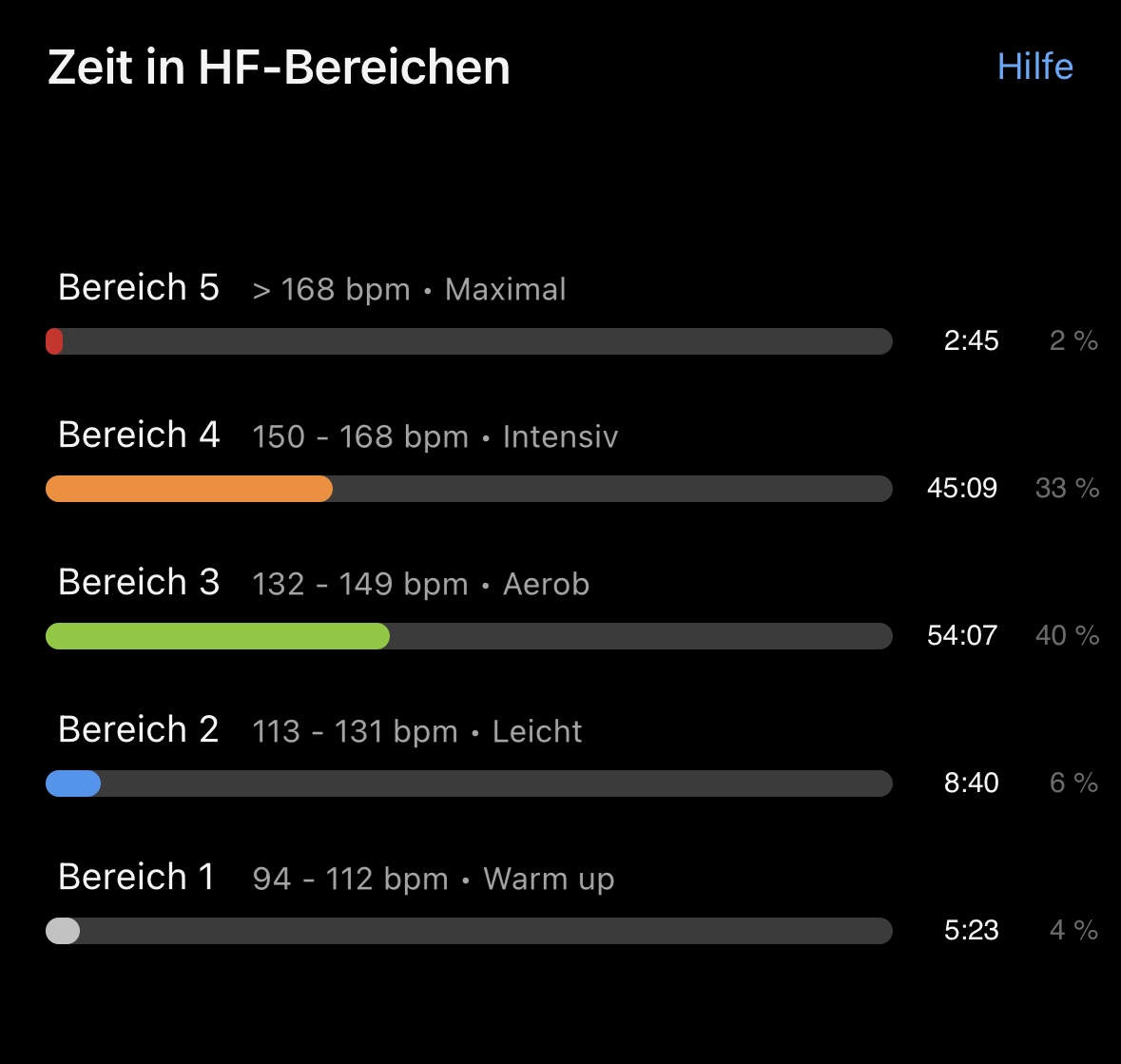Click the 8:40 time for Leicht zone
Viewport: 1121px width, 1064px height.
tap(971, 783)
